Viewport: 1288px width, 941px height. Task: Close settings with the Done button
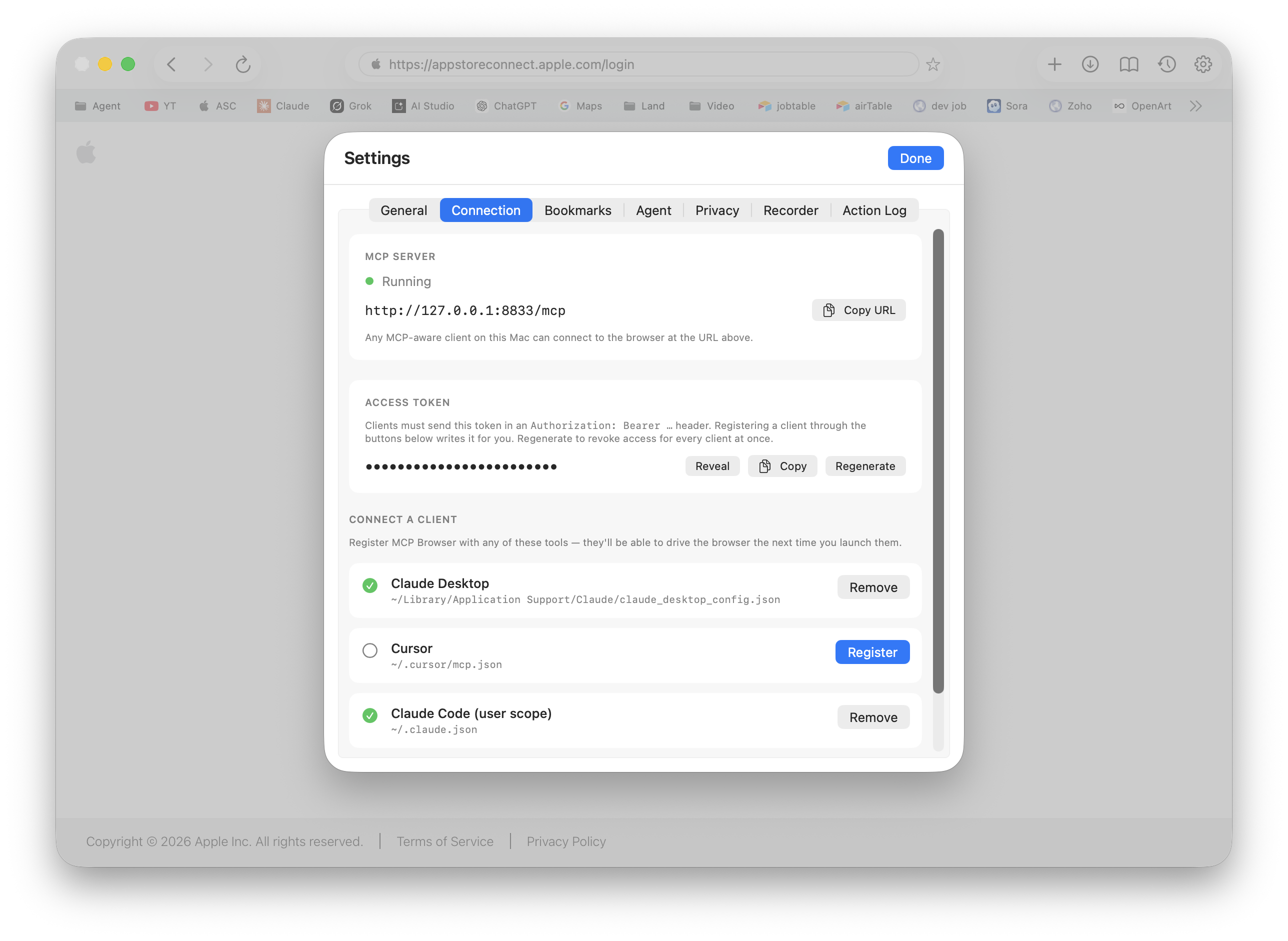(x=915, y=158)
